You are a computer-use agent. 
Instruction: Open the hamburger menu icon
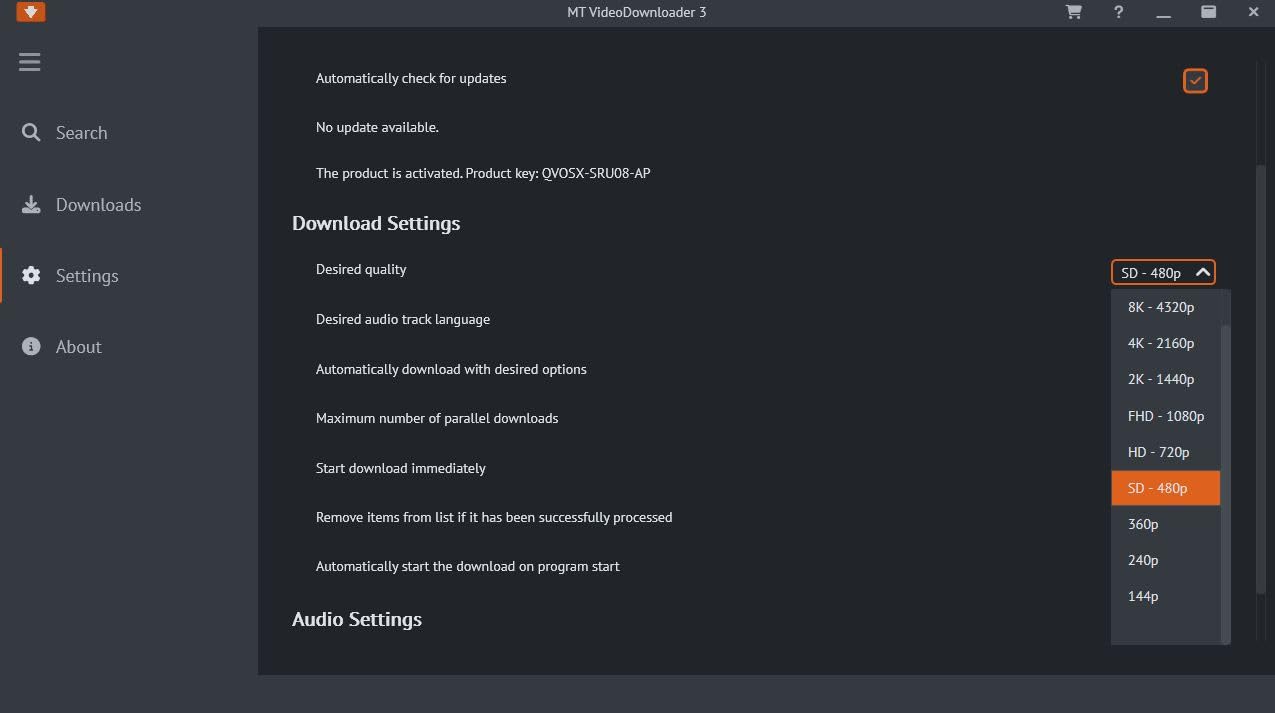tap(29, 62)
